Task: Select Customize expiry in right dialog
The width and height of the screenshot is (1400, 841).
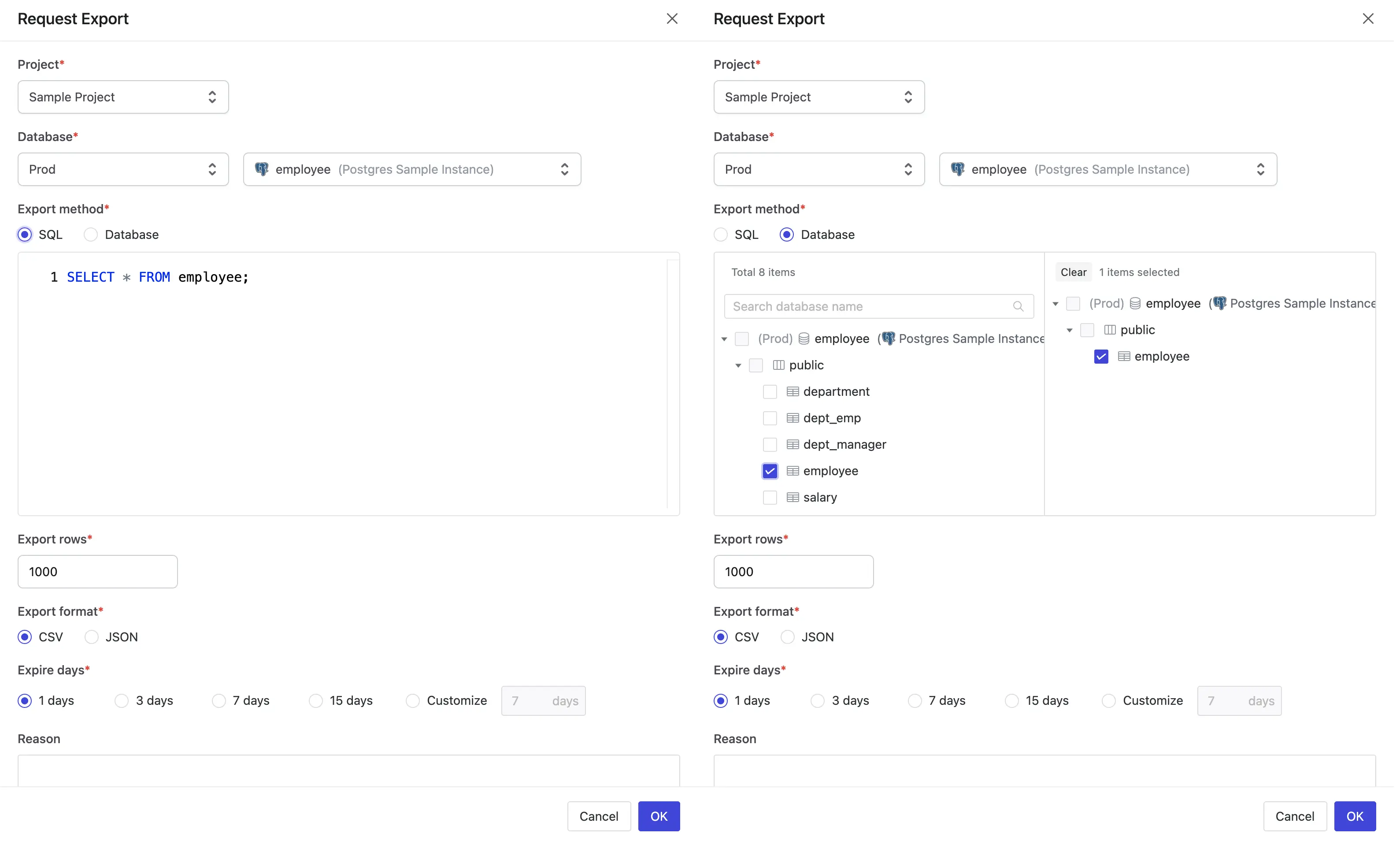Action: 1109,701
